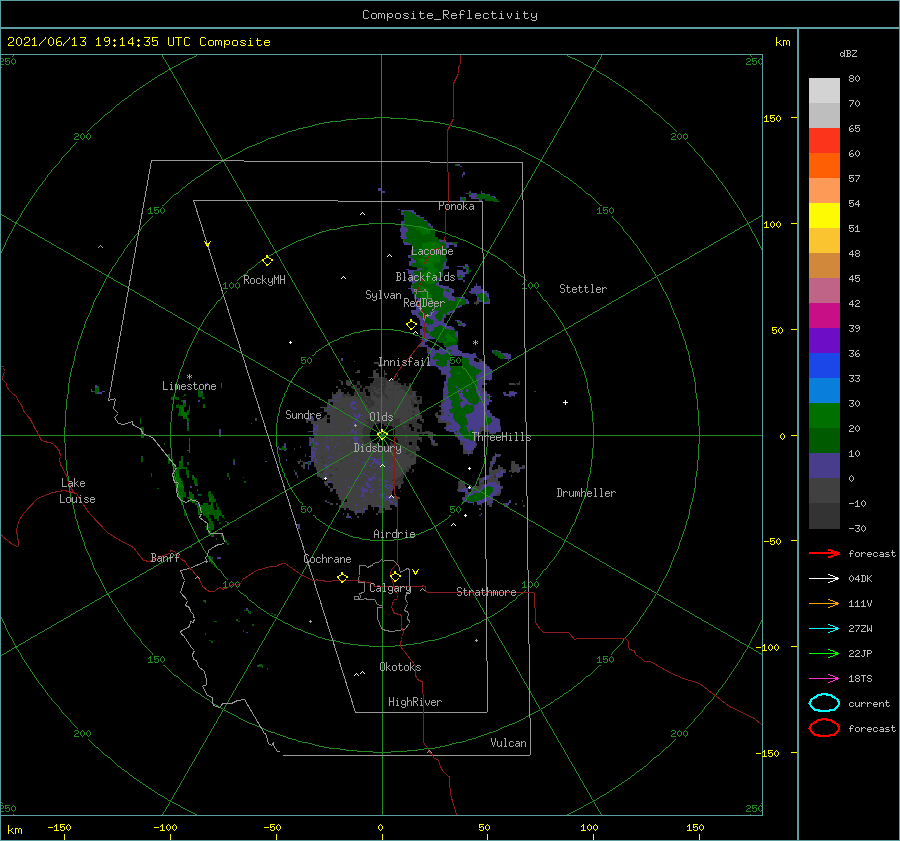Click the green 30 dBZ color swatch
Viewport: 900px width, 841px height.
[x=824, y=415]
